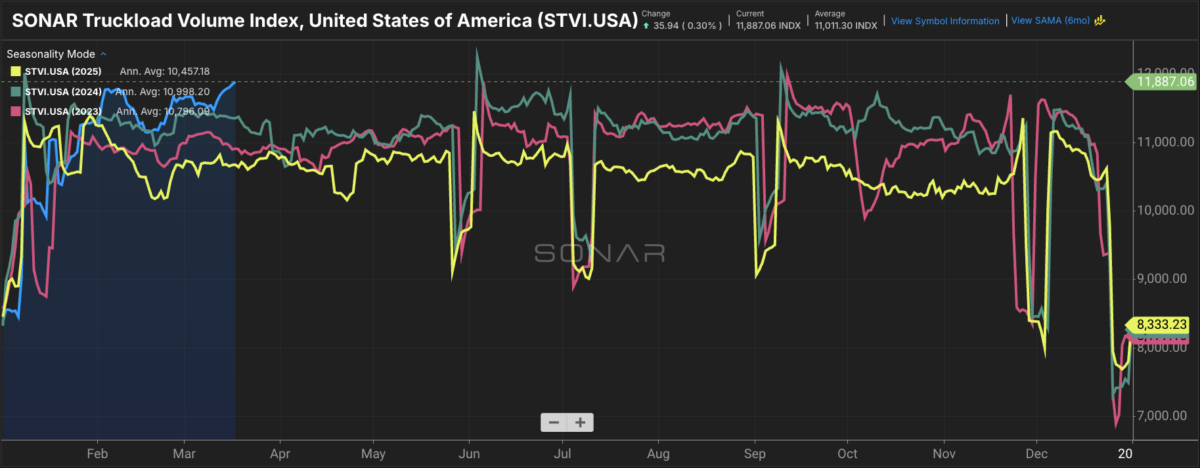Image resolution: width=1200 pixels, height=468 pixels.
Task: Zoom in with the plus button
Action: (x=580, y=422)
